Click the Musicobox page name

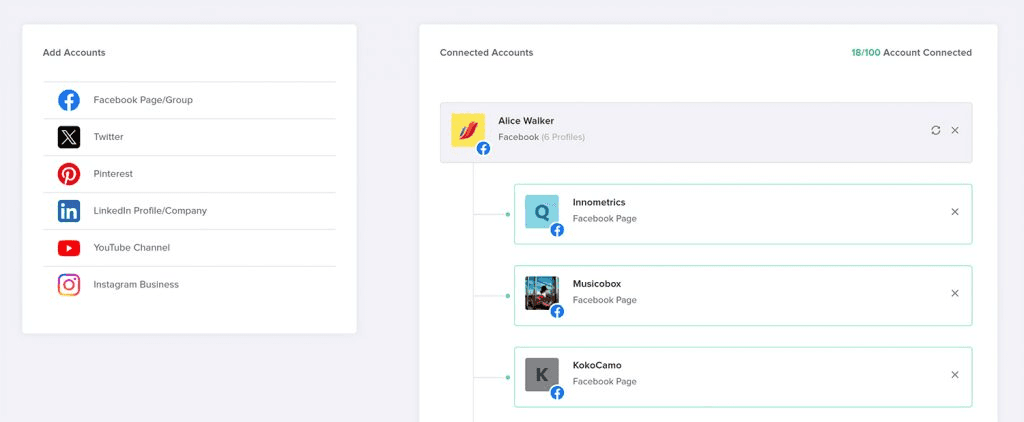click(x=597, y=284)
